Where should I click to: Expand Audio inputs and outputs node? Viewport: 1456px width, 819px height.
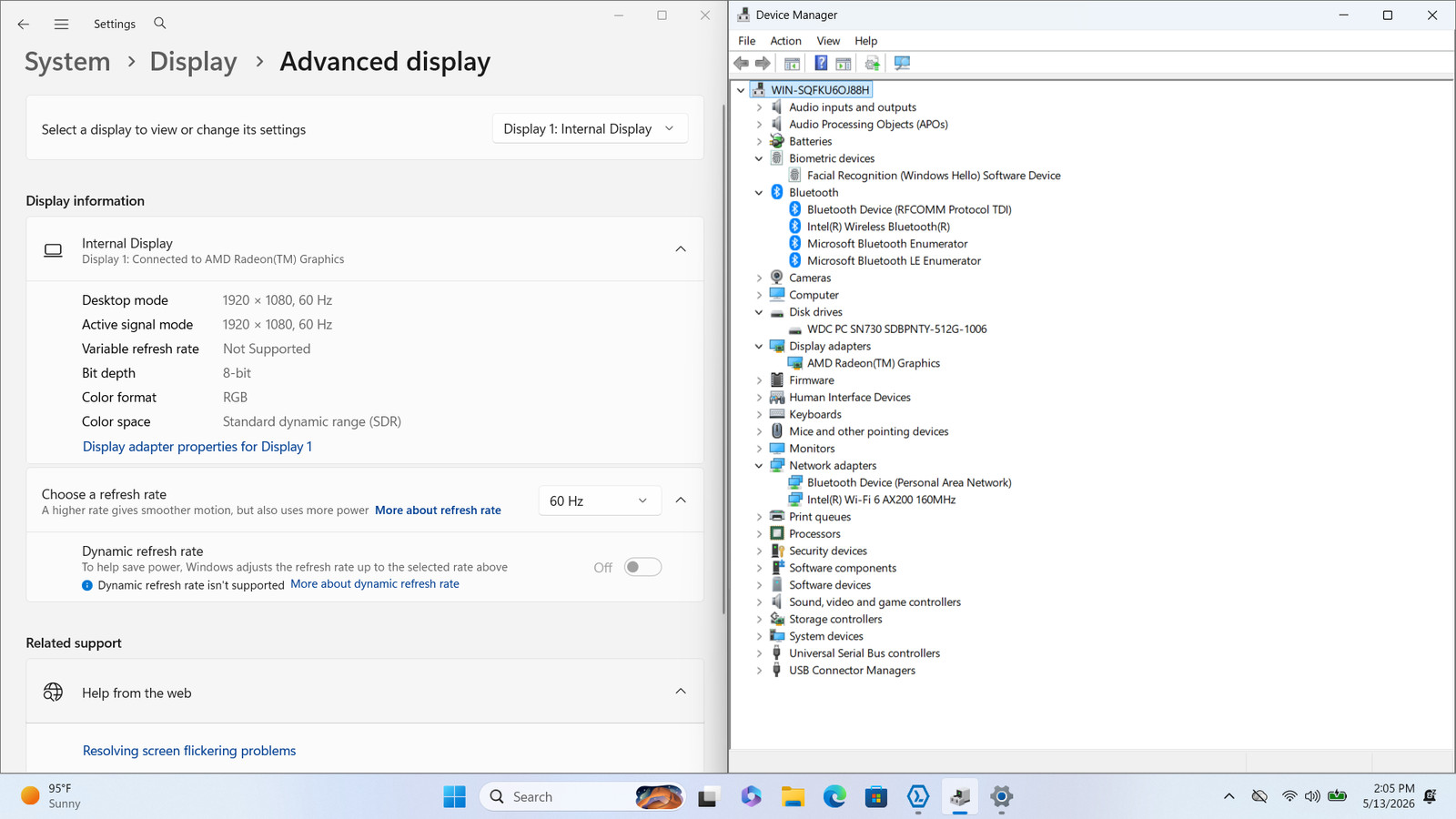pyautogui.click(x=759, y=107)
